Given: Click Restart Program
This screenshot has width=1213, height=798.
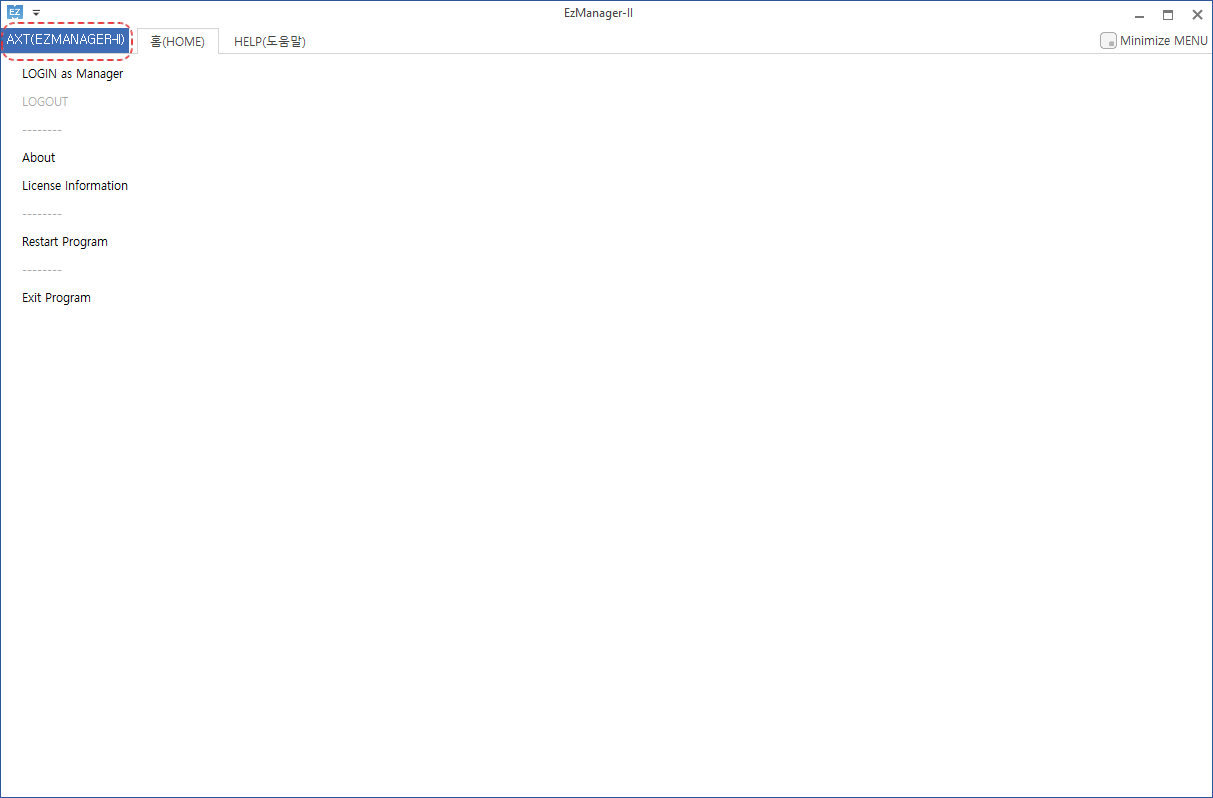Looking at the screenshot, I should 65,242.
